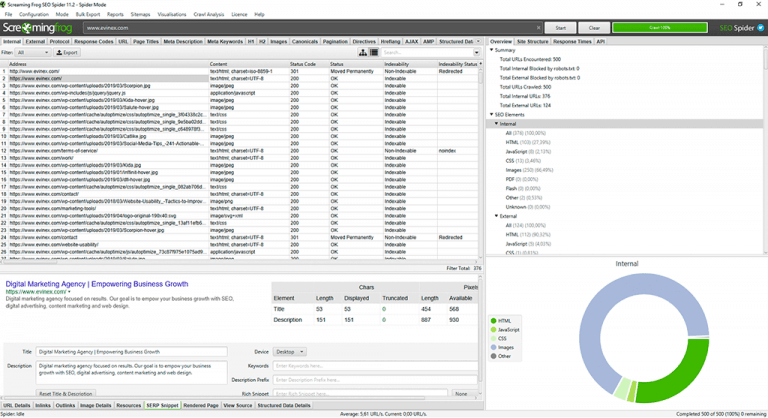The image size is (768, 418).
Task: Switch to the Canonicals tab
Action: point(305,42)
